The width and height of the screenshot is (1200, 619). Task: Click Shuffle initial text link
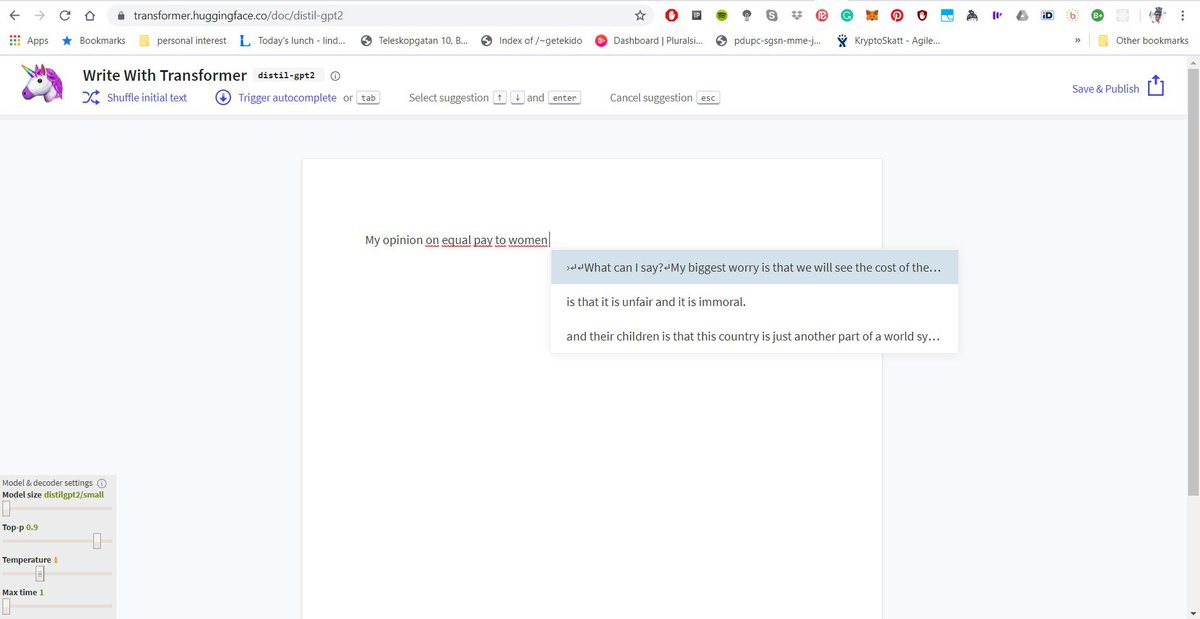tap(147, 98)
